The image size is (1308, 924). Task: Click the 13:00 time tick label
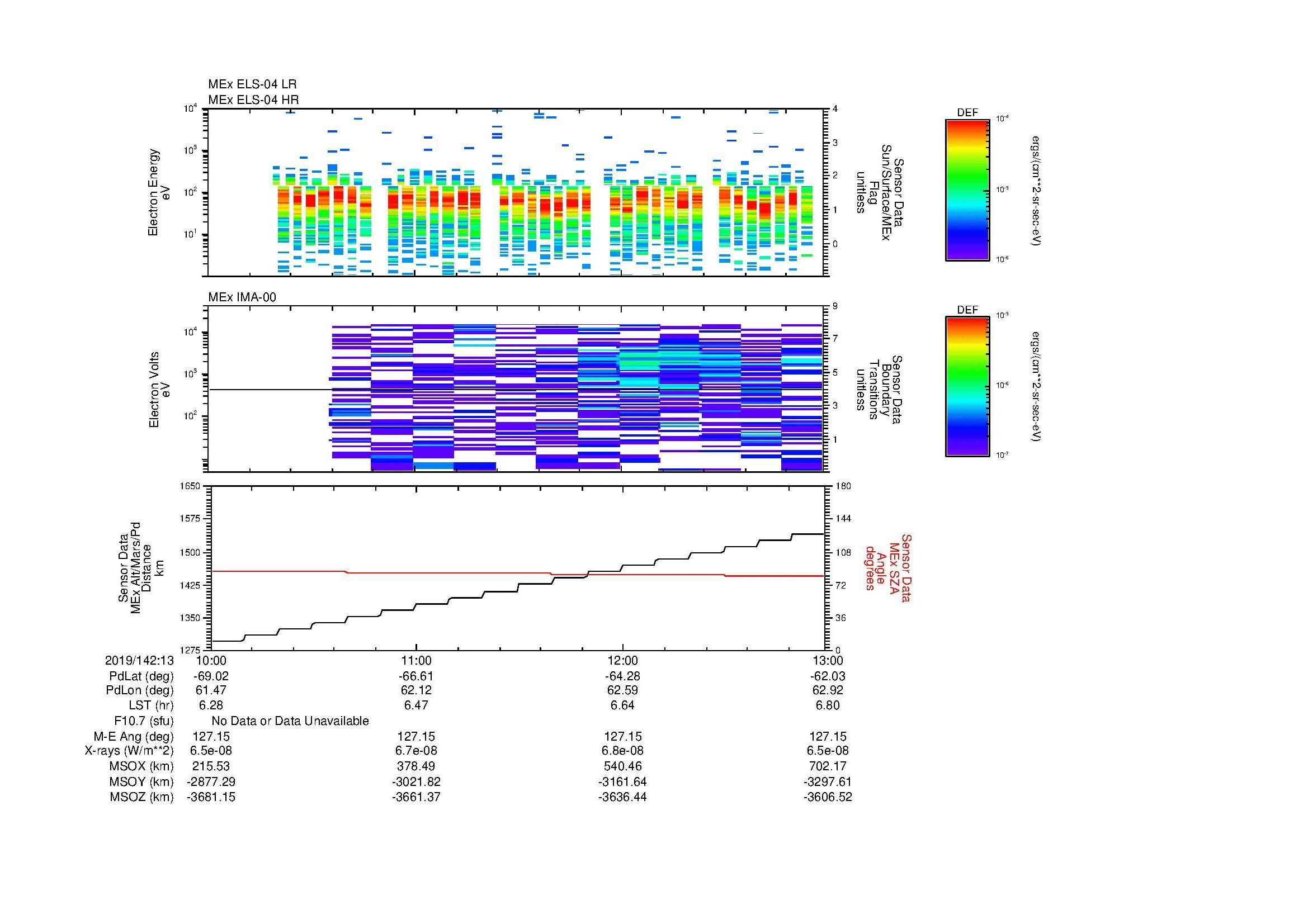827,660
